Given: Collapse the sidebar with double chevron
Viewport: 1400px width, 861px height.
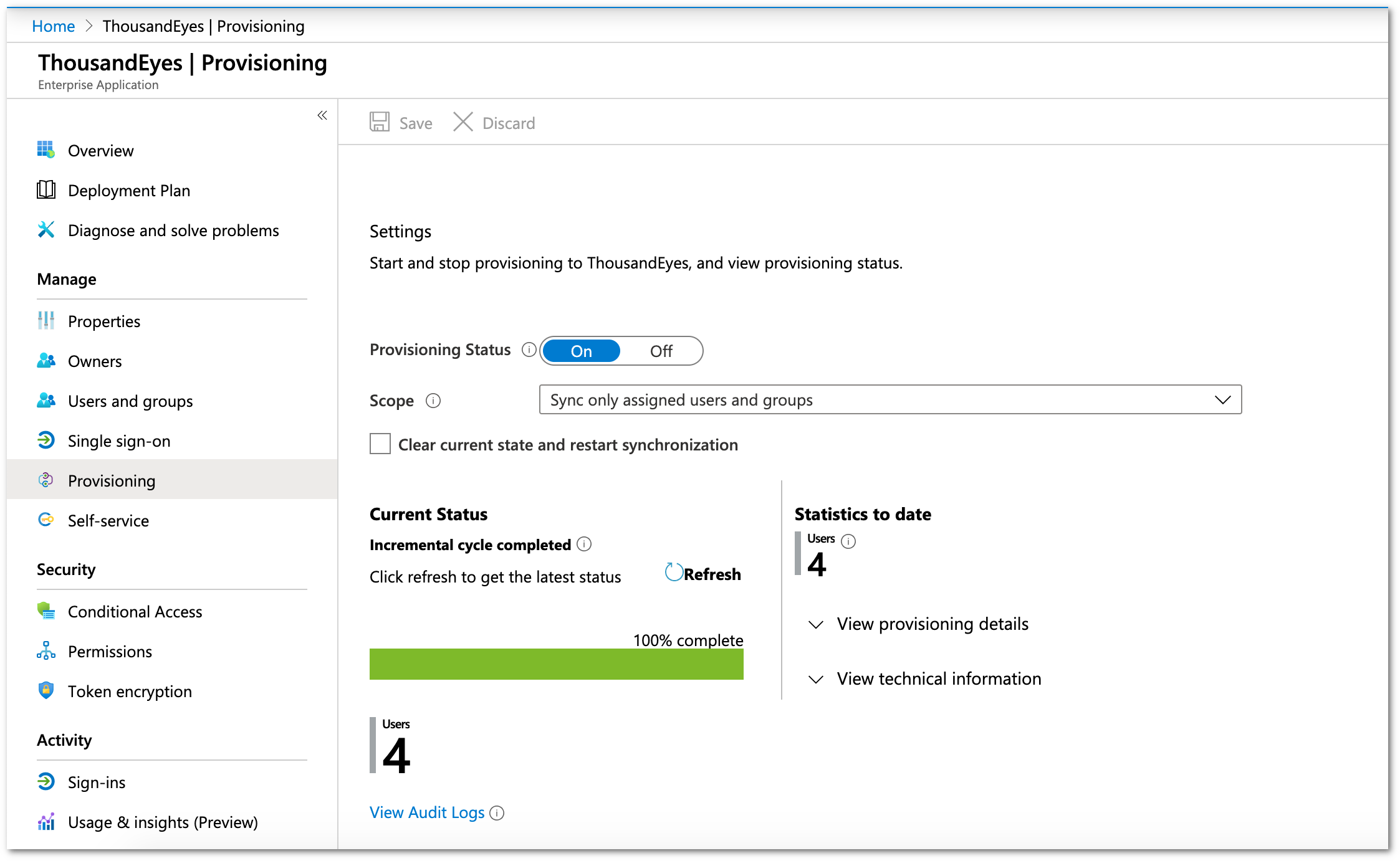Looking at the screenshot, I should point(322,115).
